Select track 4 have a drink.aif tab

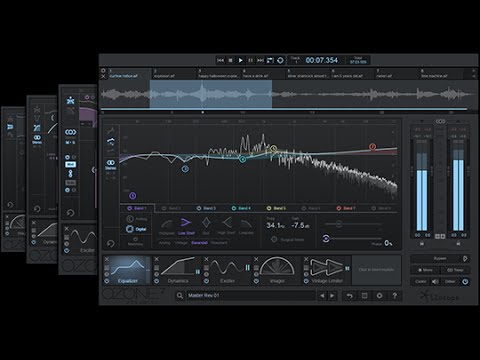pyautogui.click(x=263, y=74)
